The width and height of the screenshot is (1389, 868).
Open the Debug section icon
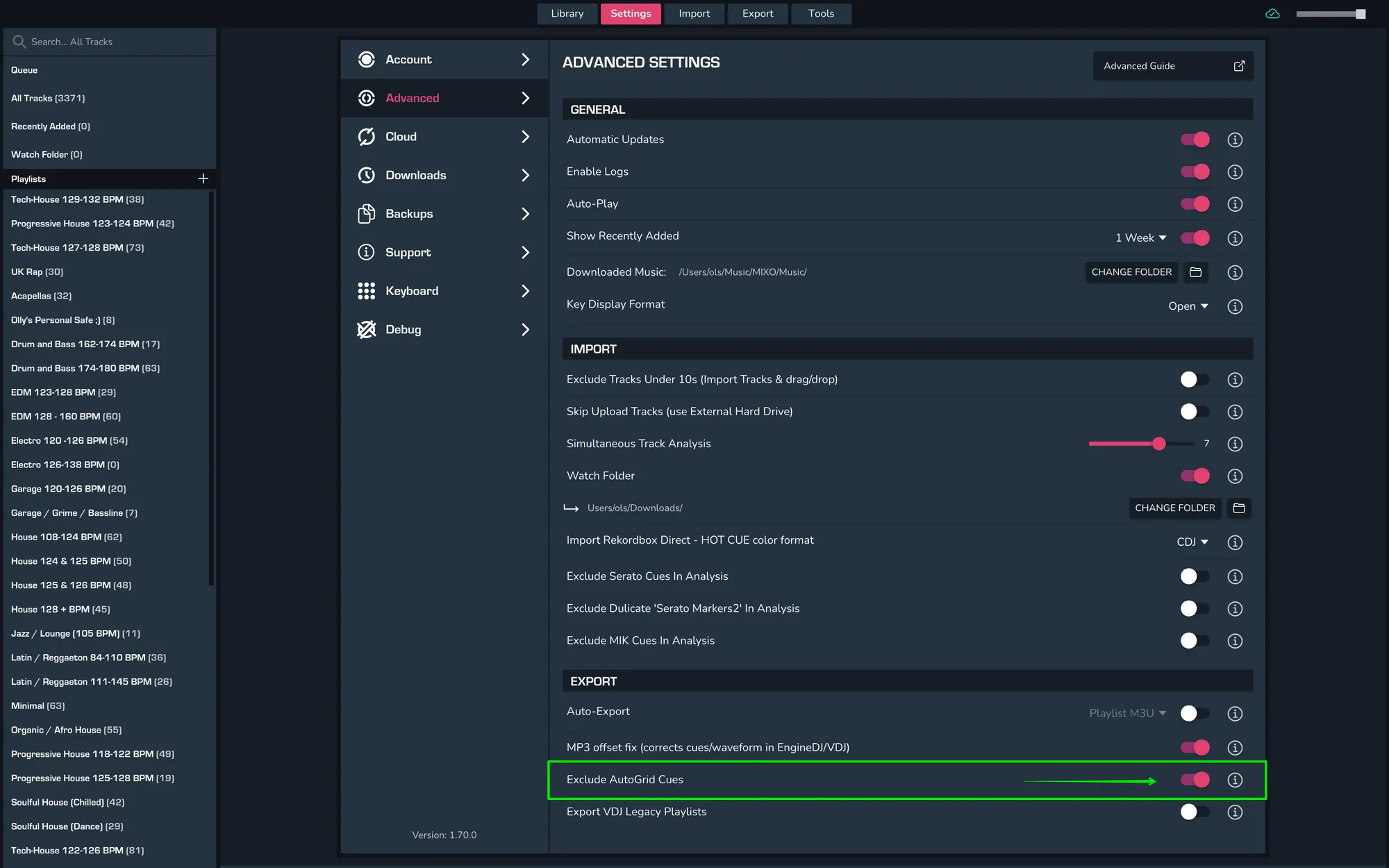pyautogui.click(x=366, y=329)
